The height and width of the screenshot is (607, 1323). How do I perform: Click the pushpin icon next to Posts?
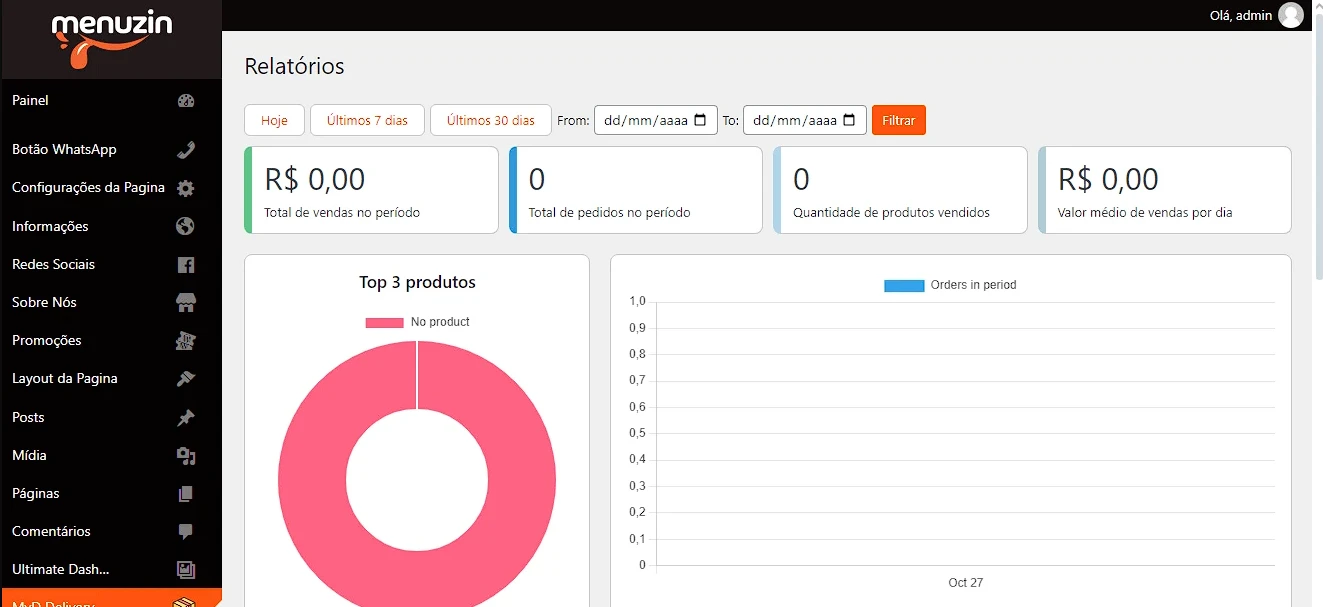pos(185,417)
